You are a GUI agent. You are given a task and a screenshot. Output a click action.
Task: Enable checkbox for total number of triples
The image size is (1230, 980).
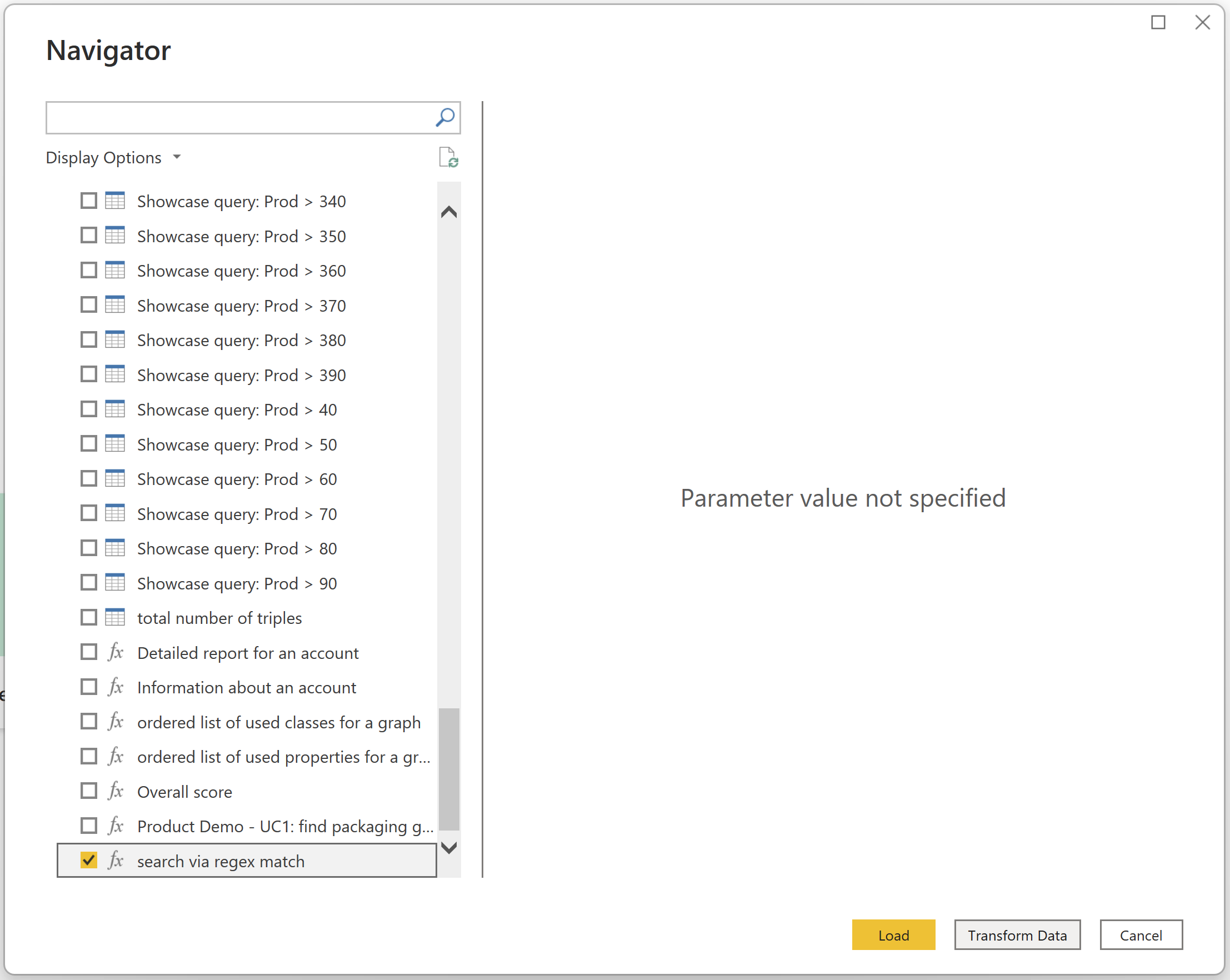(89, 617)
